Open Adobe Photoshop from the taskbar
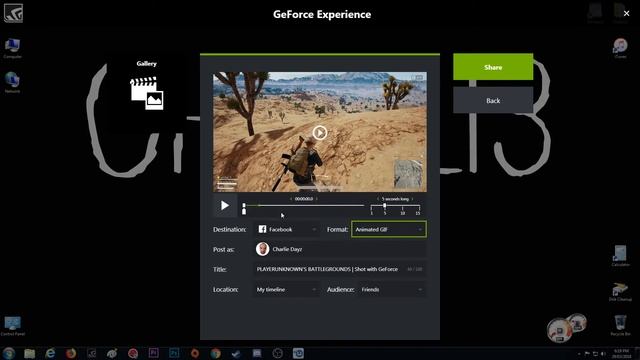The image size is (640, 360). tap(174, 353)
